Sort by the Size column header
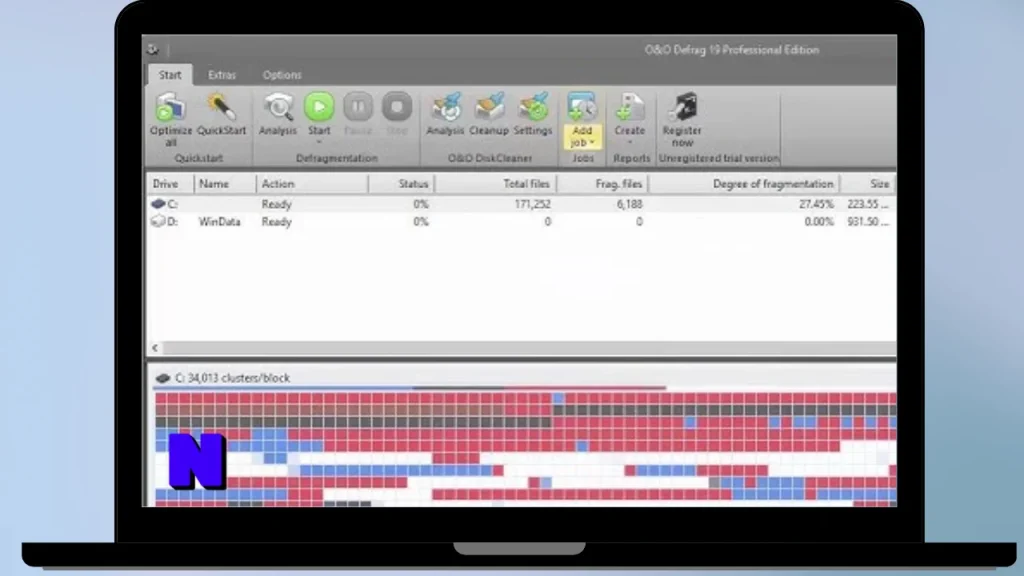The height and width of the screenshot is (576, 1024). click(868, 184)
